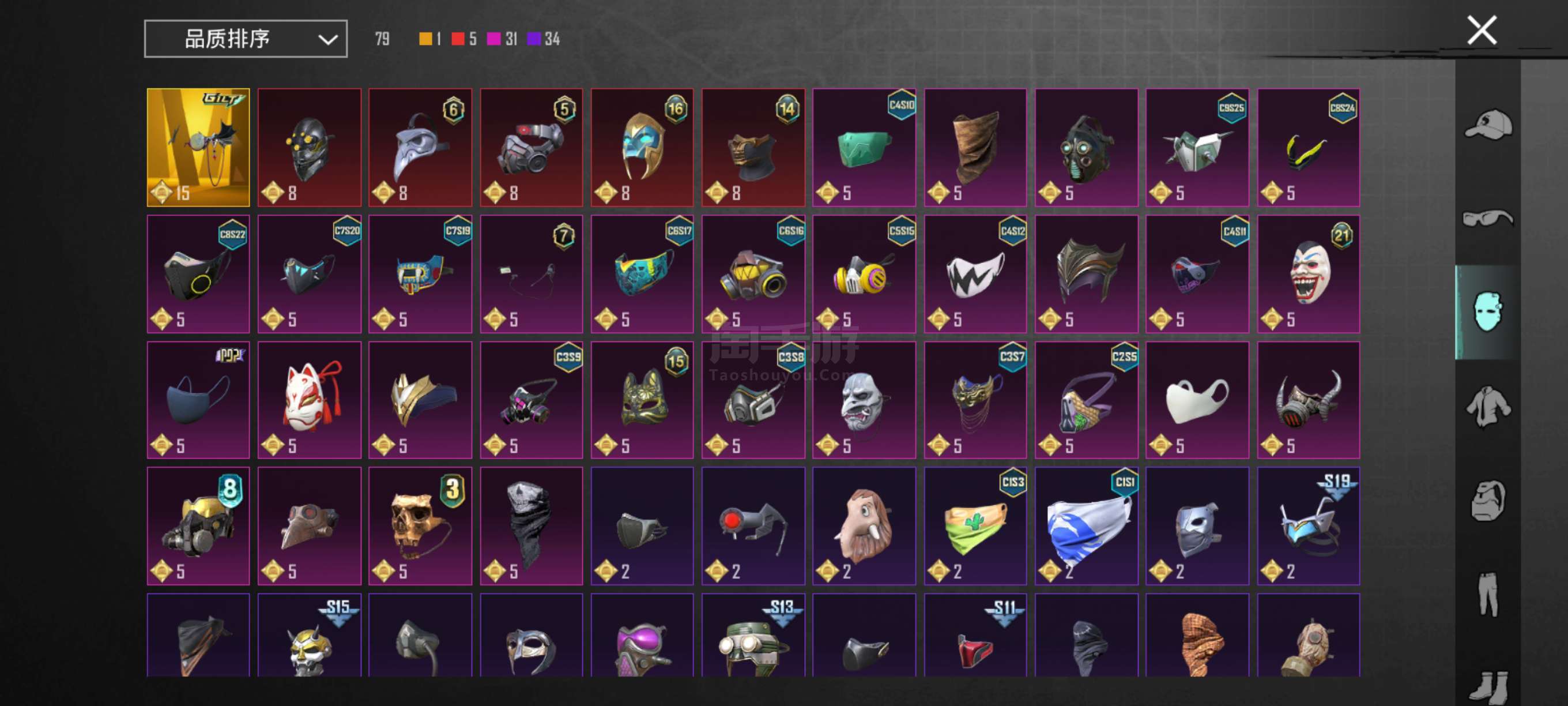
Task: Open the jacket clothing category icon
Action: pyautogui.click(x=1488, y=406)
